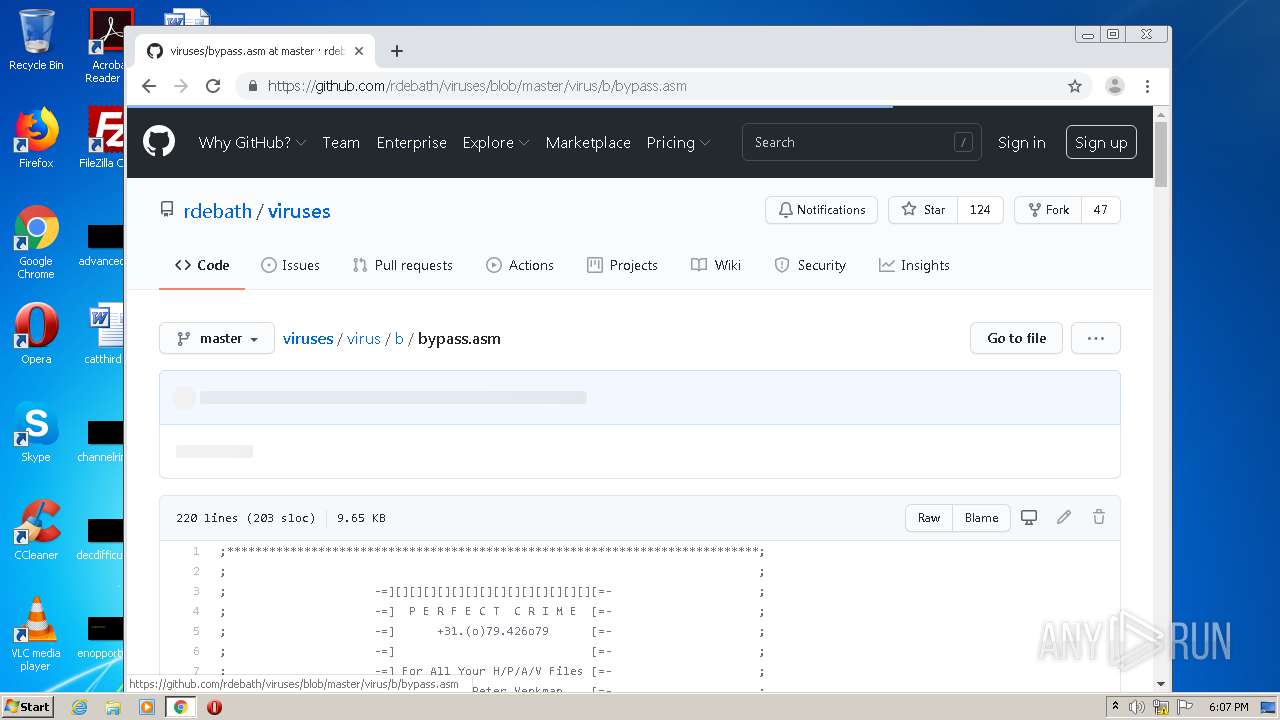Click Notifications button
This screenshot has height=720, width=1280.
click(x=821, y=210)
